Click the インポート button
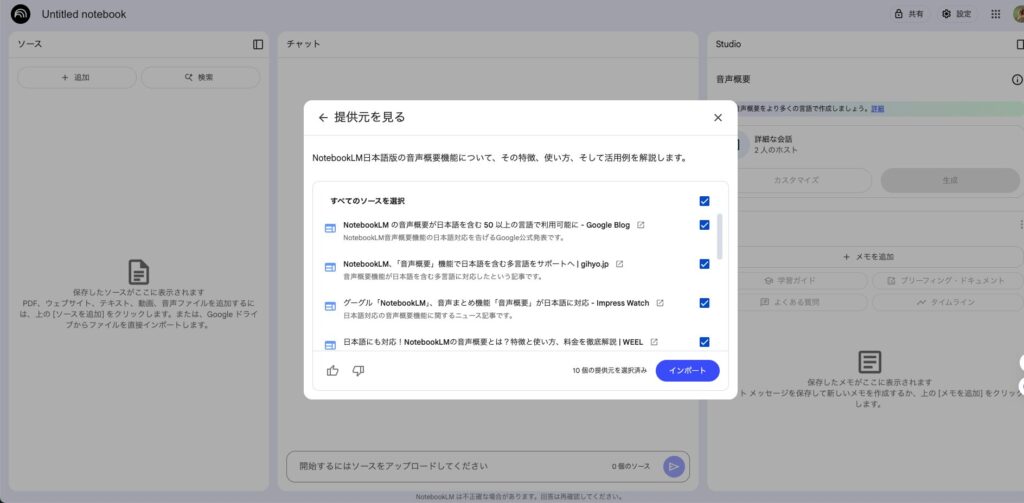 [688, 371]
